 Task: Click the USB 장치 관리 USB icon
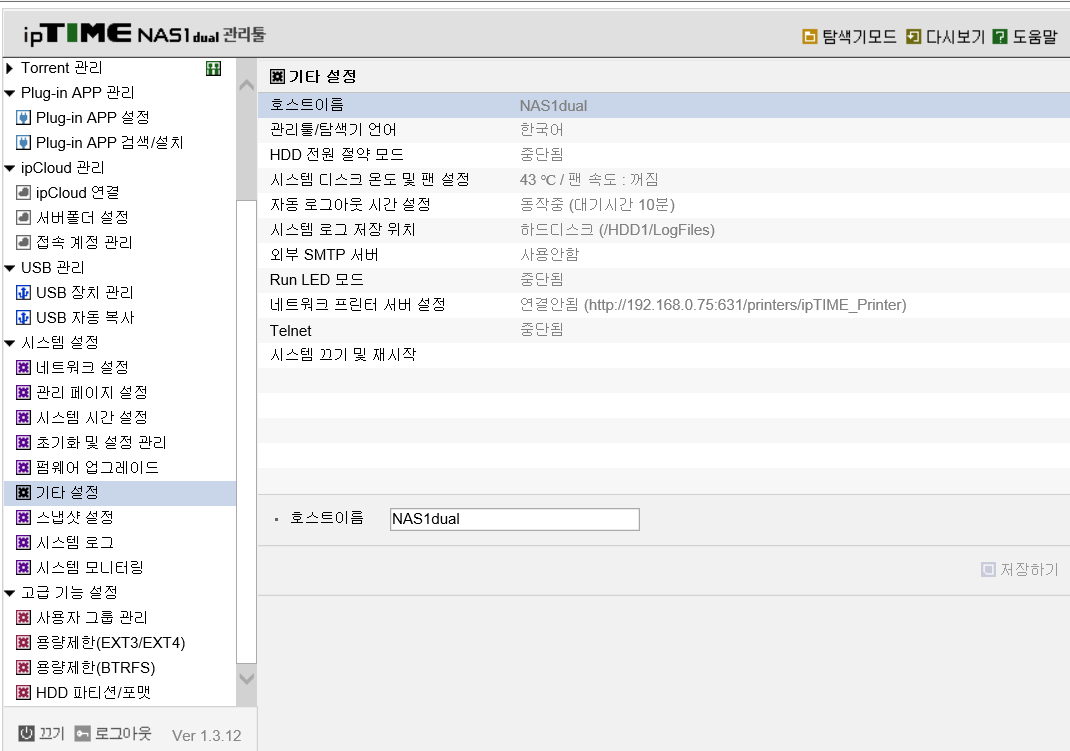[23, 293]
